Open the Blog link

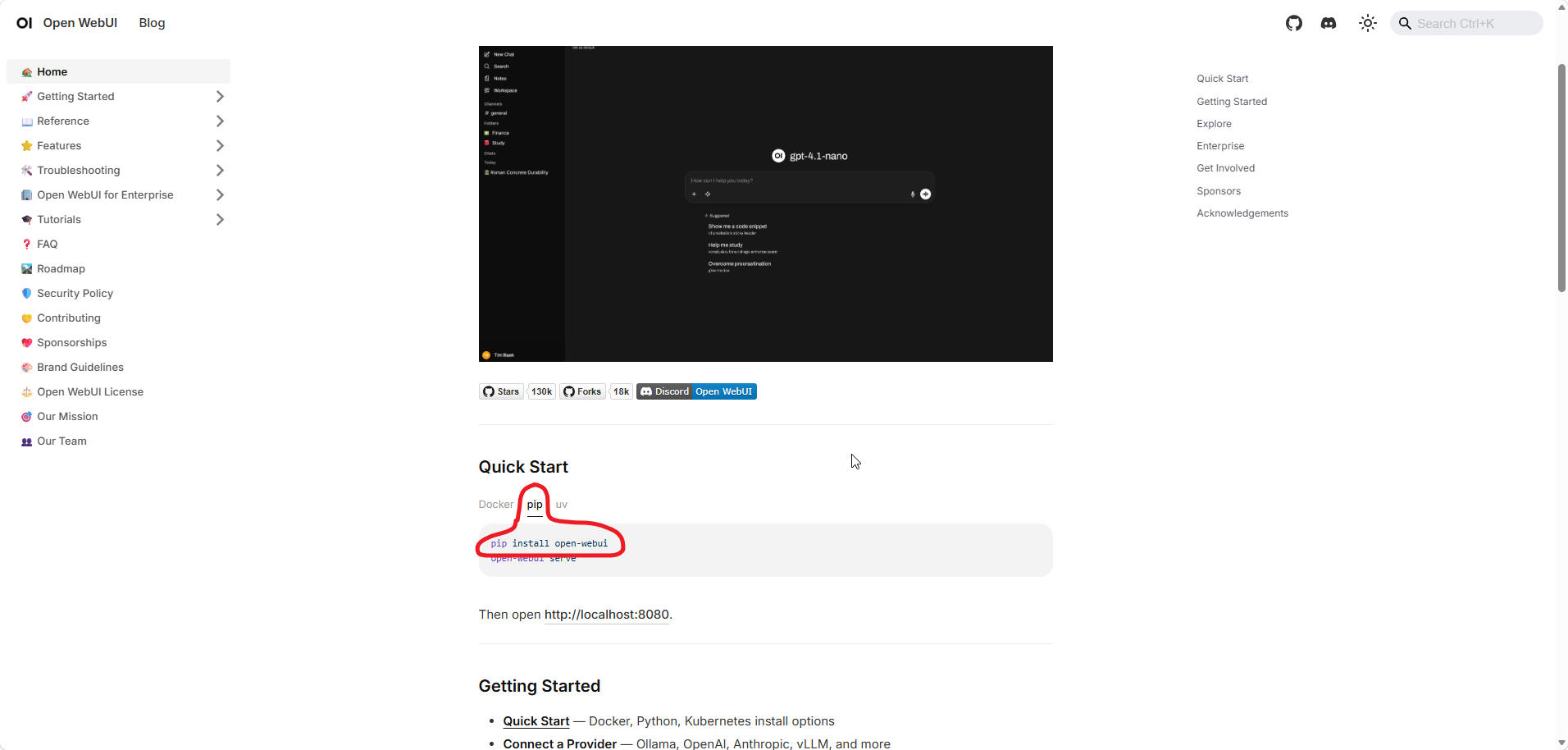click(x=152, y=23)
